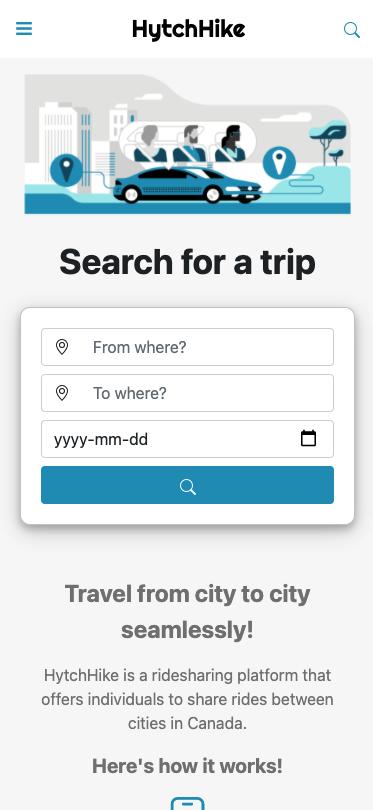Click the yyyy-mm-dd date field

point(188,439)
